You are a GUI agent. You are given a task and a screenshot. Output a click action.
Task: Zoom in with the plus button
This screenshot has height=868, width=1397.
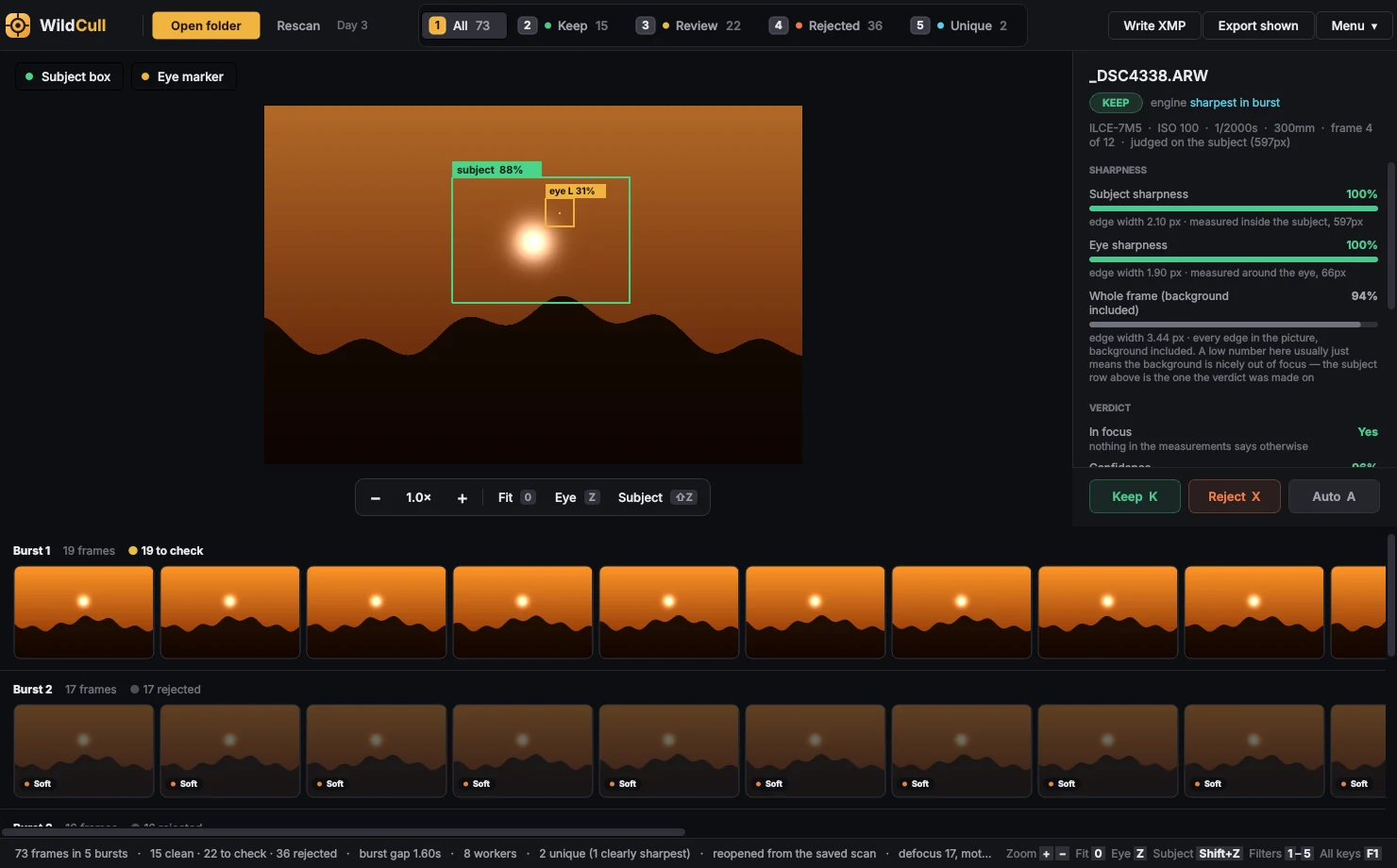point(462,497)
